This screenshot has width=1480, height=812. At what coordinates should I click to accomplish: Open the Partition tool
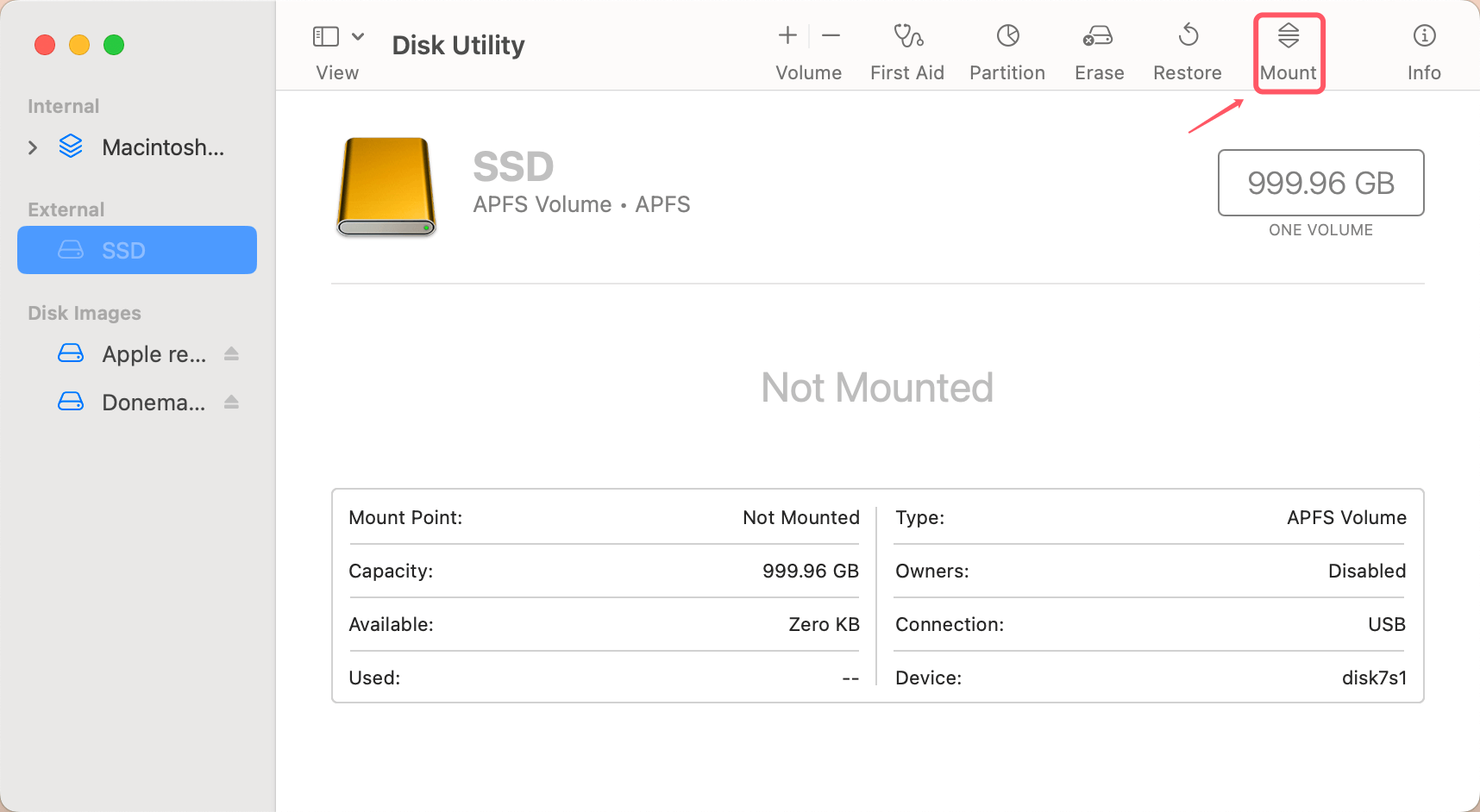point(1007,36)
